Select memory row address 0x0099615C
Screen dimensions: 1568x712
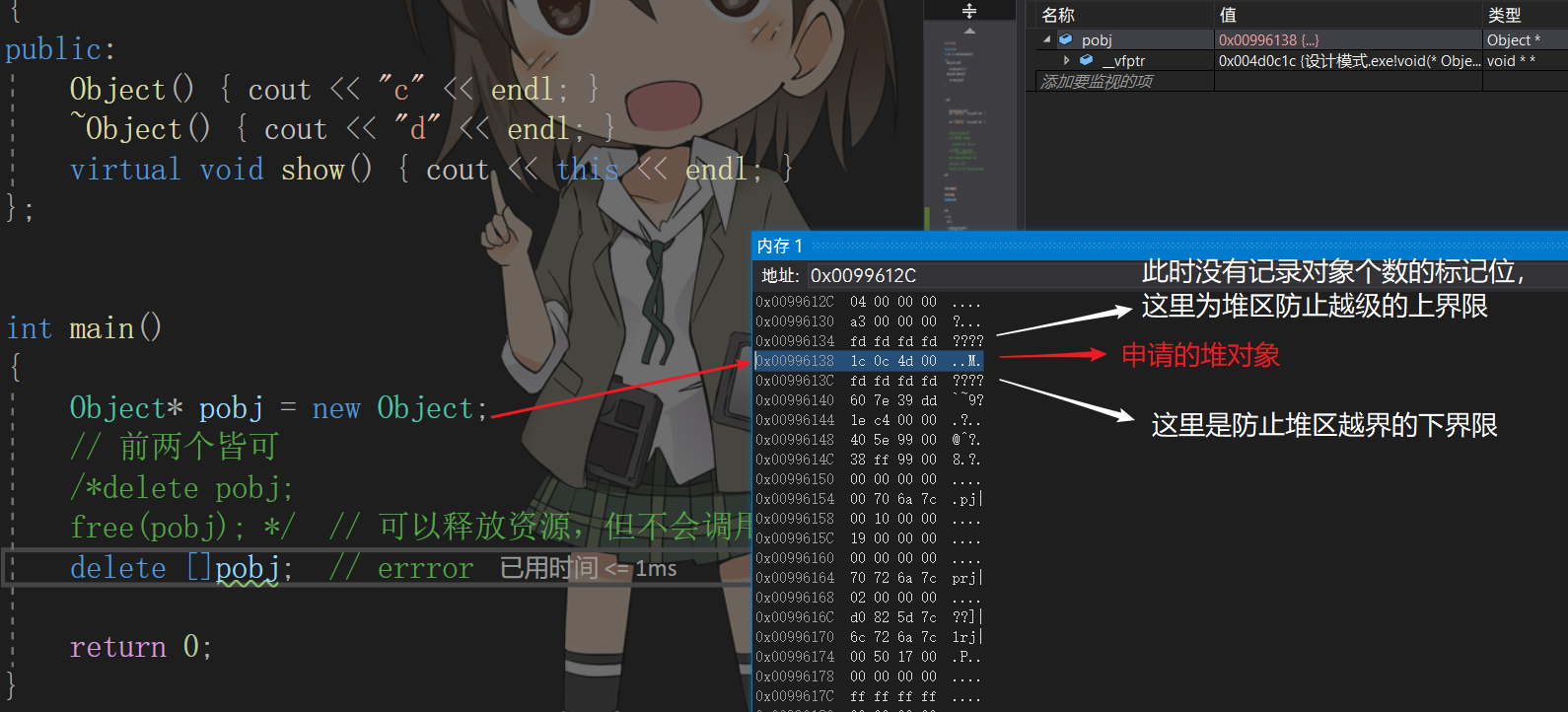click(x=795, y=538)
